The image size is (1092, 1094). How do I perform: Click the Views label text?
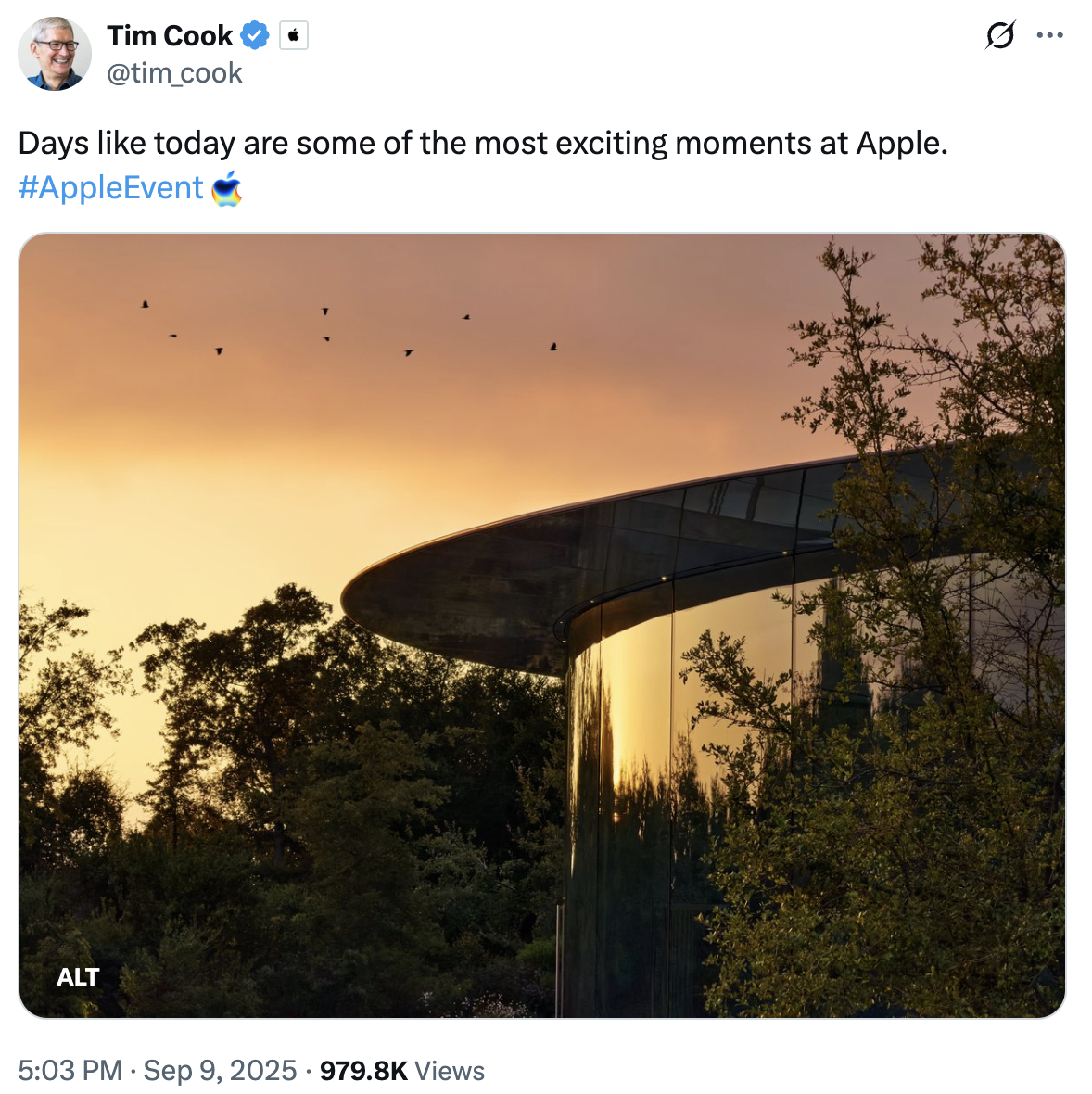point(451,1070)
